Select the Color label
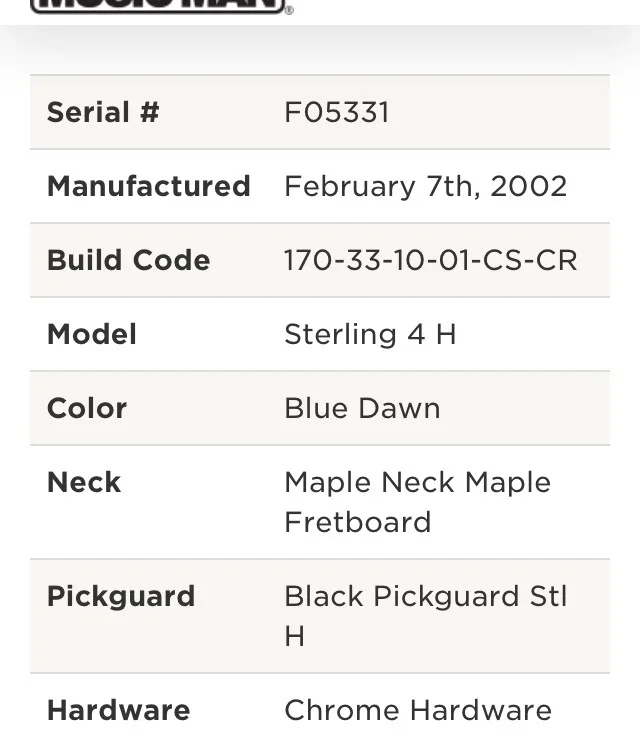This screenshot has width=640, height=751. [87, 408]
